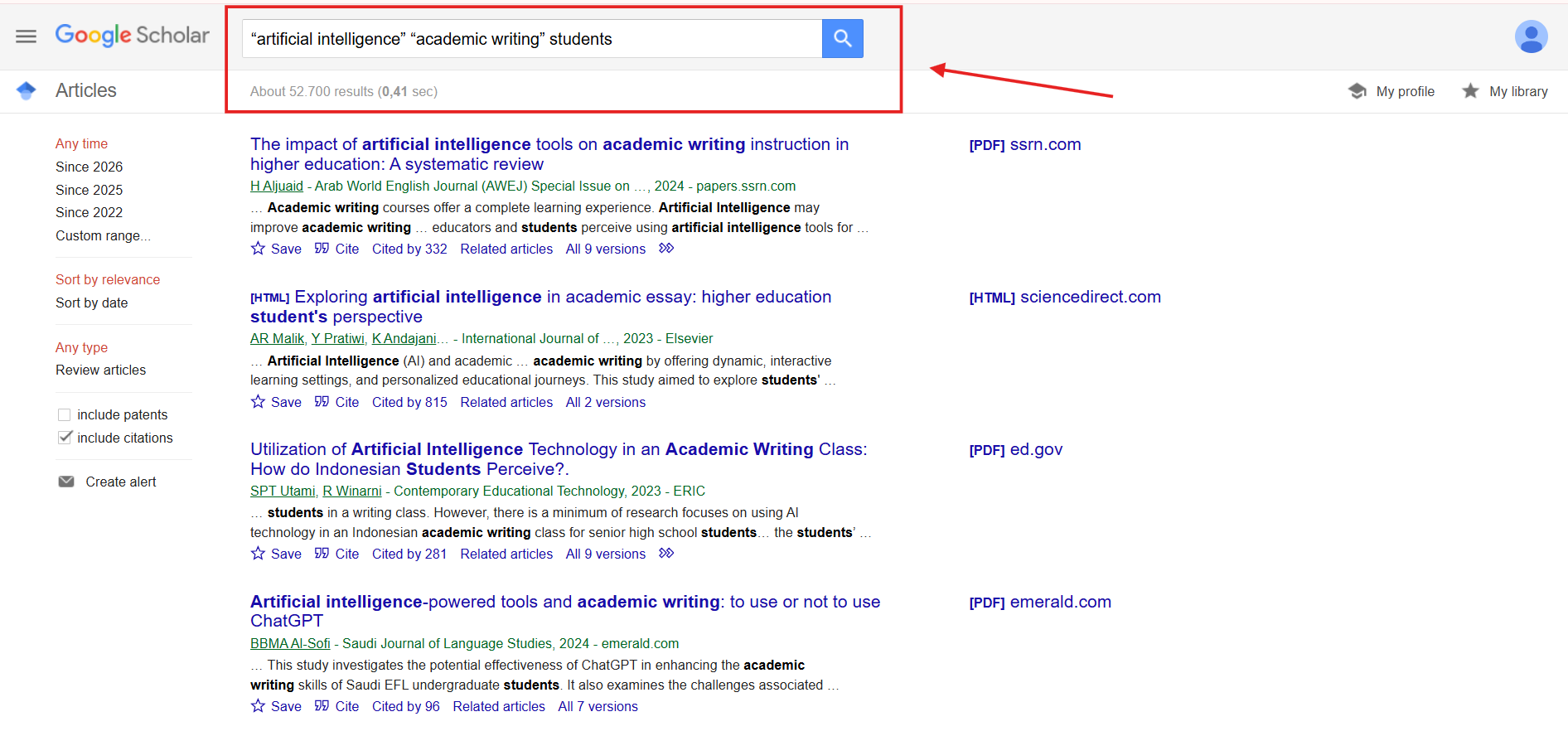Open Cited by 332
This screenshot has width=1568, height=736.
[x=409, y=249]
